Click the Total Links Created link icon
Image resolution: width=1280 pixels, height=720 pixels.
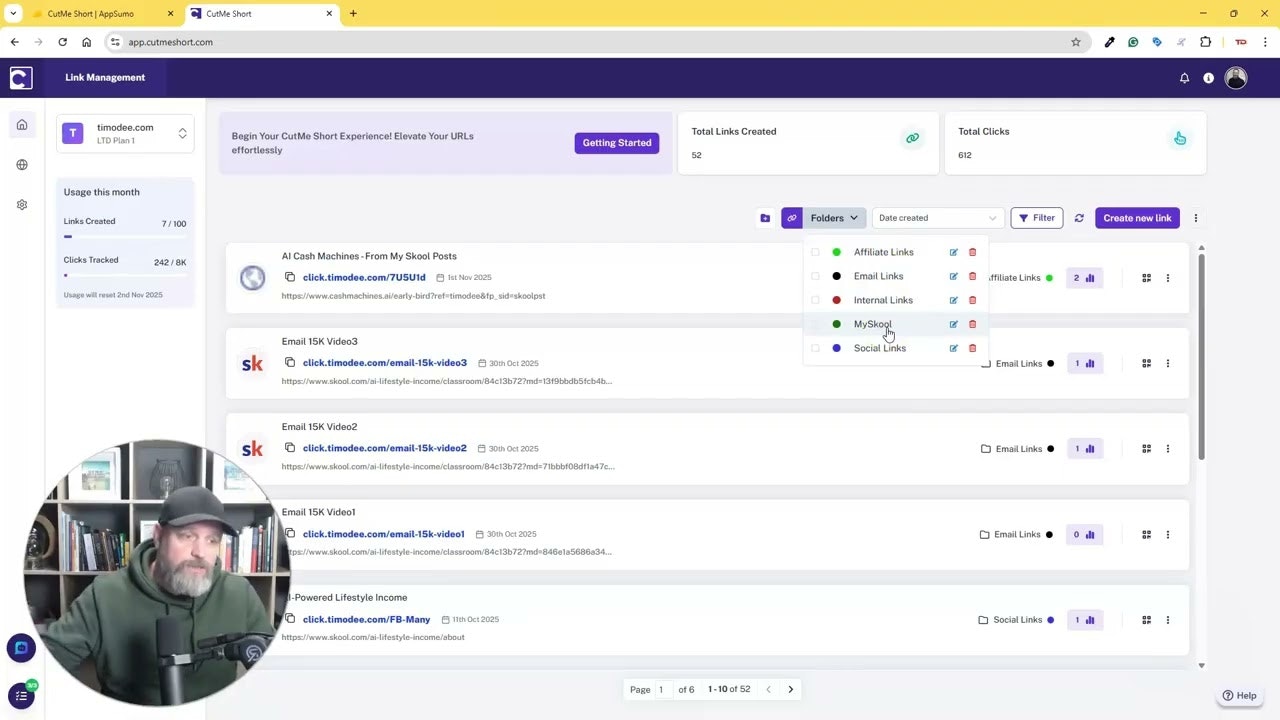[x=912, y=138]
